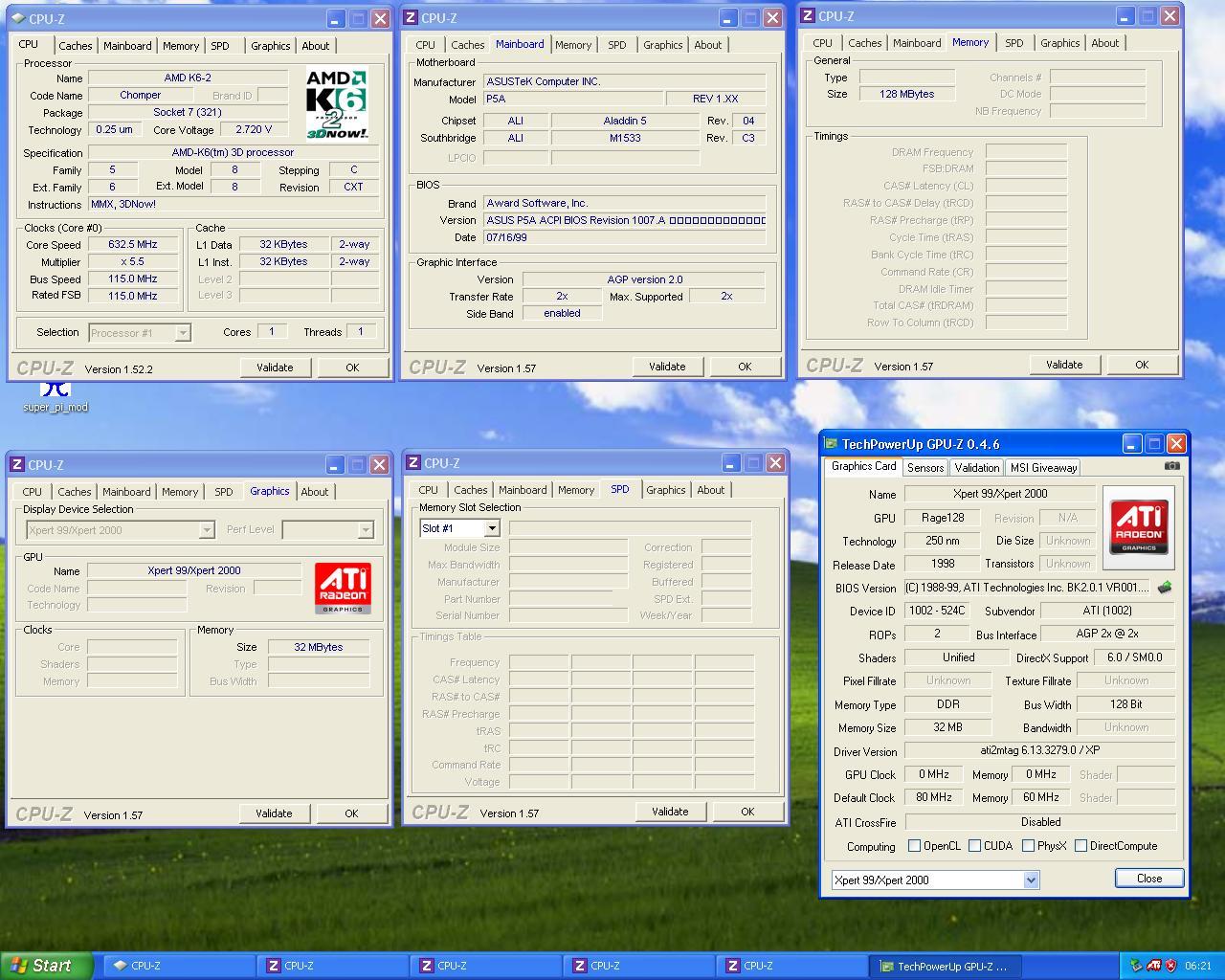Select Graphics Card tab in GPU-Z
Image resolution: width=1225 pixels, height=980 pixels.
tap(863, 466)
